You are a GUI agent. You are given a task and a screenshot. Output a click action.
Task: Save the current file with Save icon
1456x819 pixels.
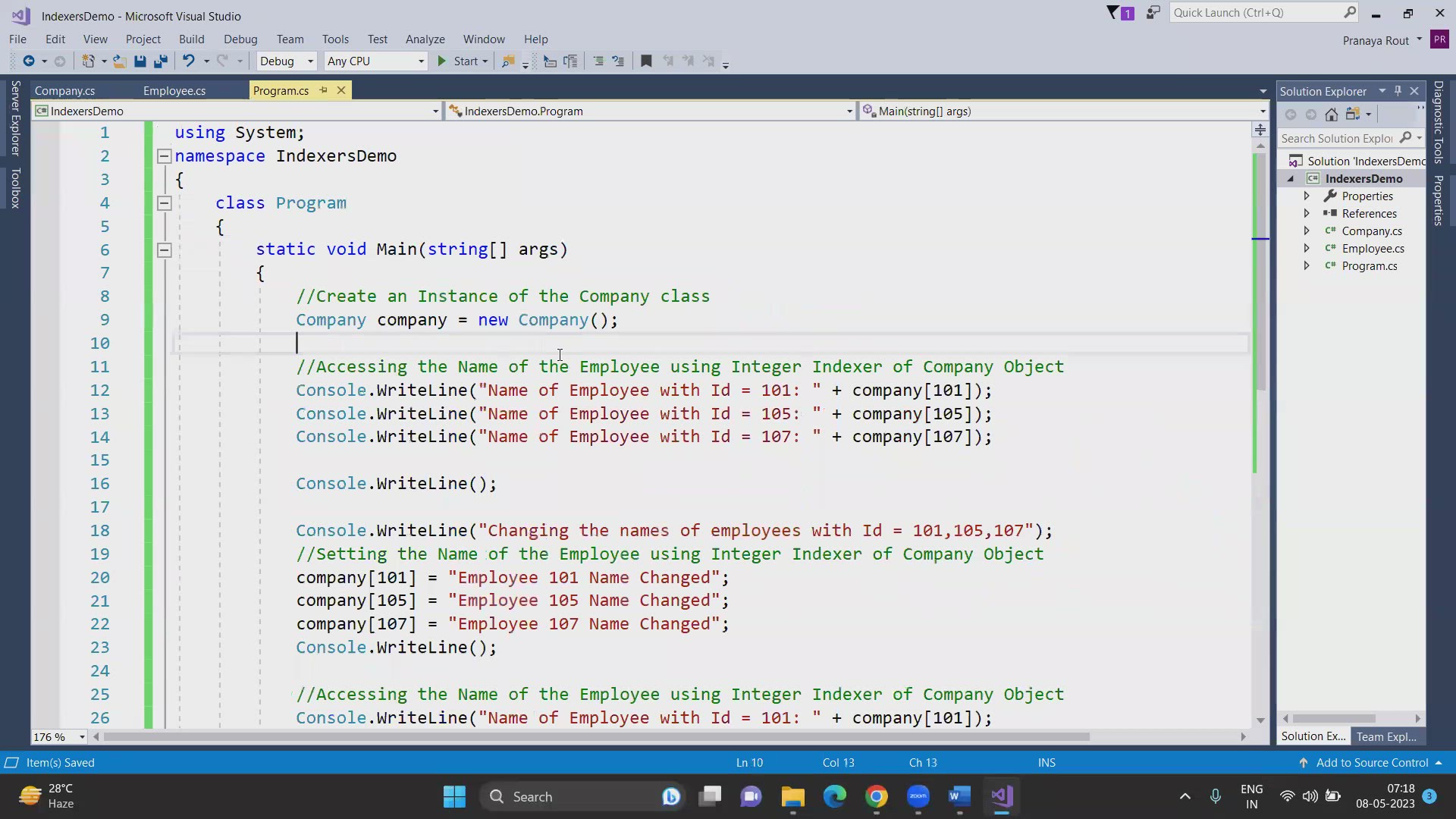140,61
